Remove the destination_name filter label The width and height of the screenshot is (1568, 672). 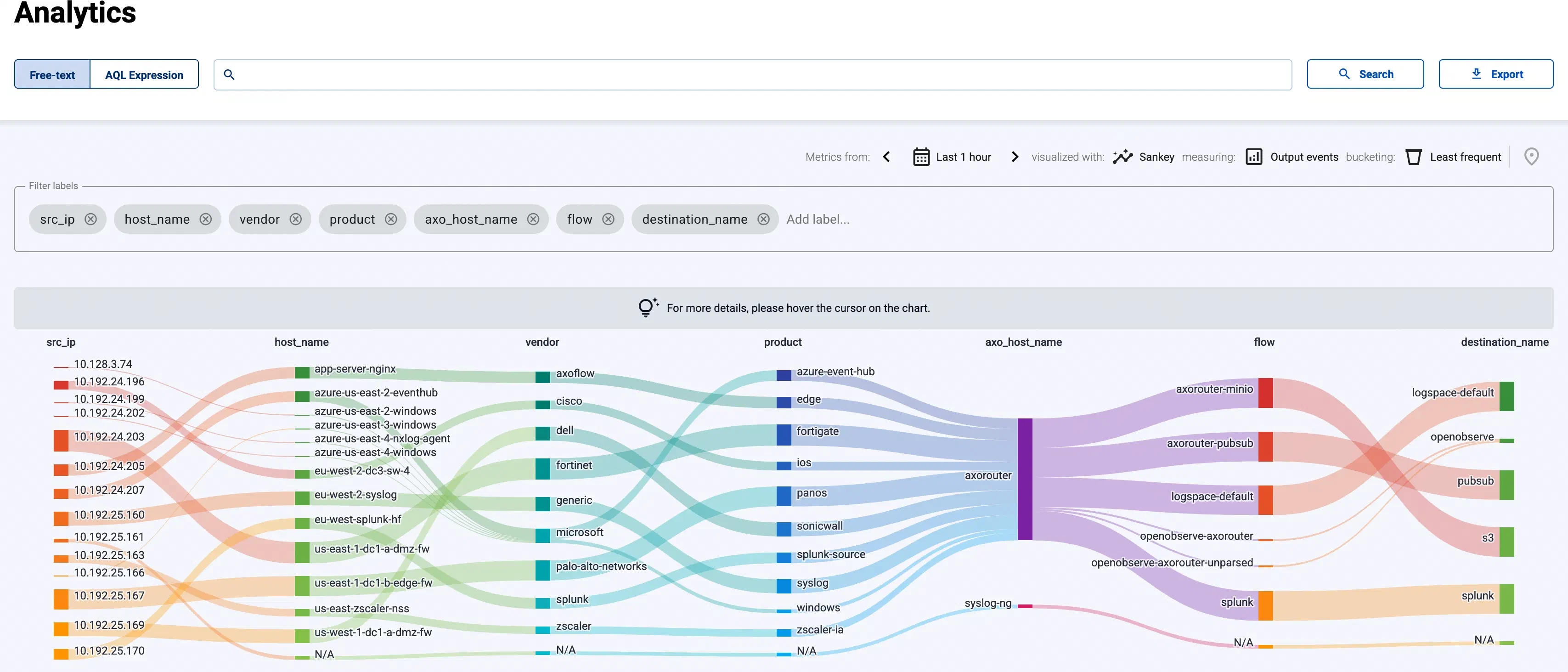(x=763, y=219)
